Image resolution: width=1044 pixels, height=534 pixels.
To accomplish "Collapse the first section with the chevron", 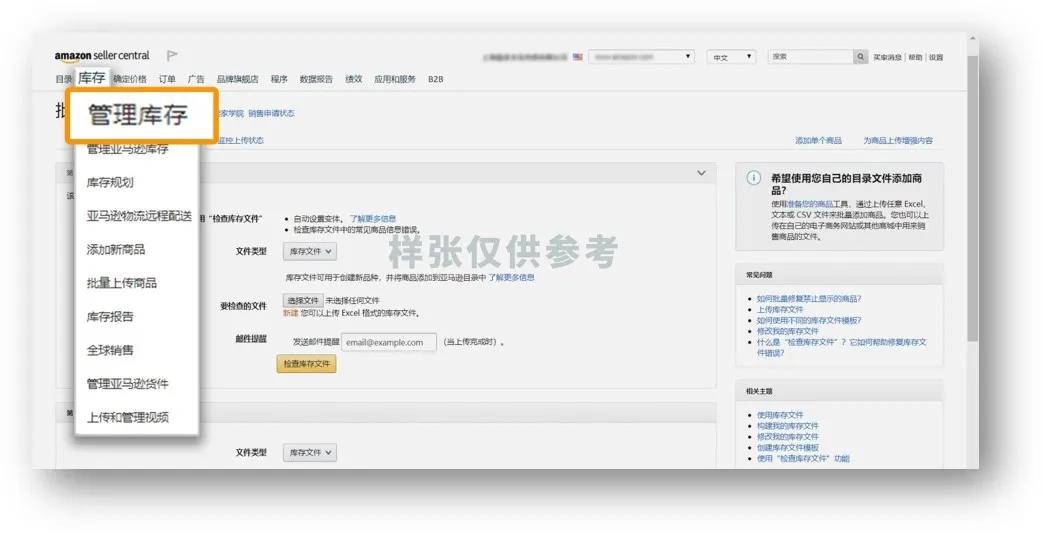I will (701, 173).
